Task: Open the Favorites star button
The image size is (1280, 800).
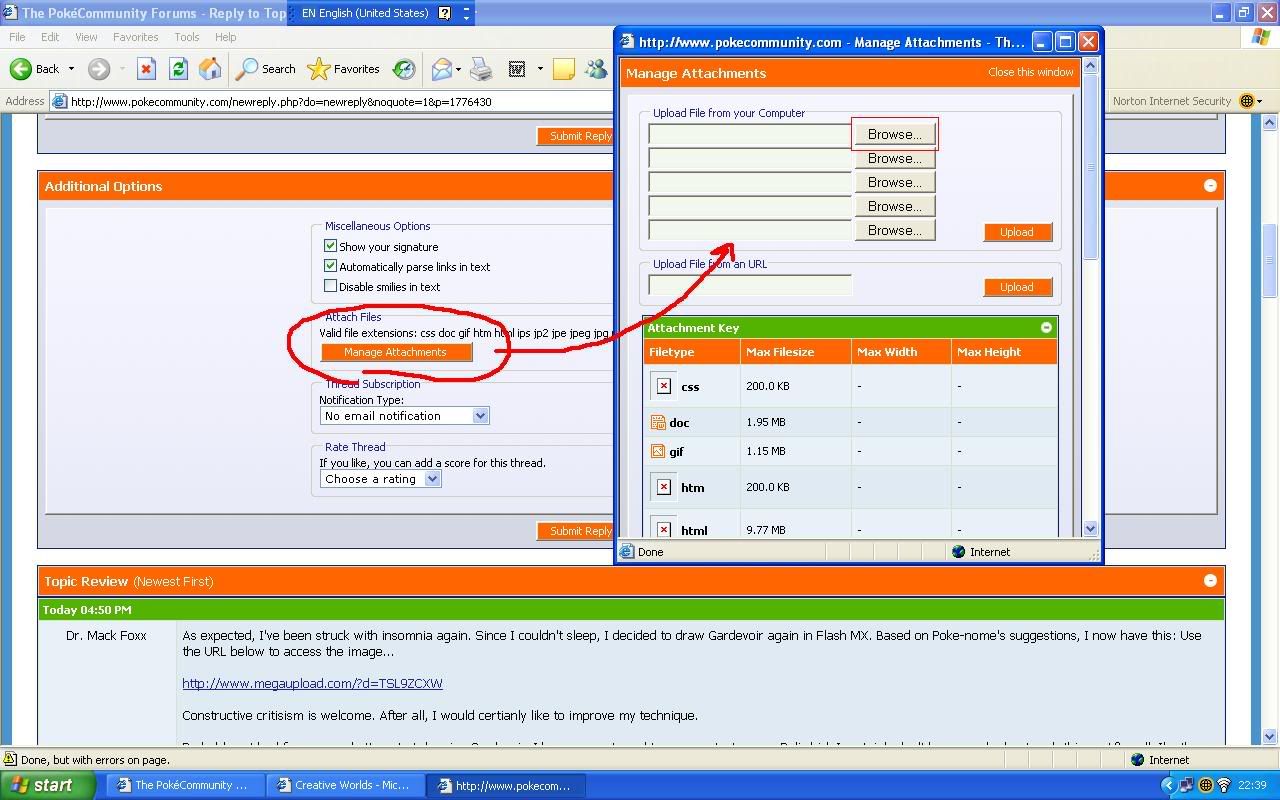Action: (x=344, y=69)
